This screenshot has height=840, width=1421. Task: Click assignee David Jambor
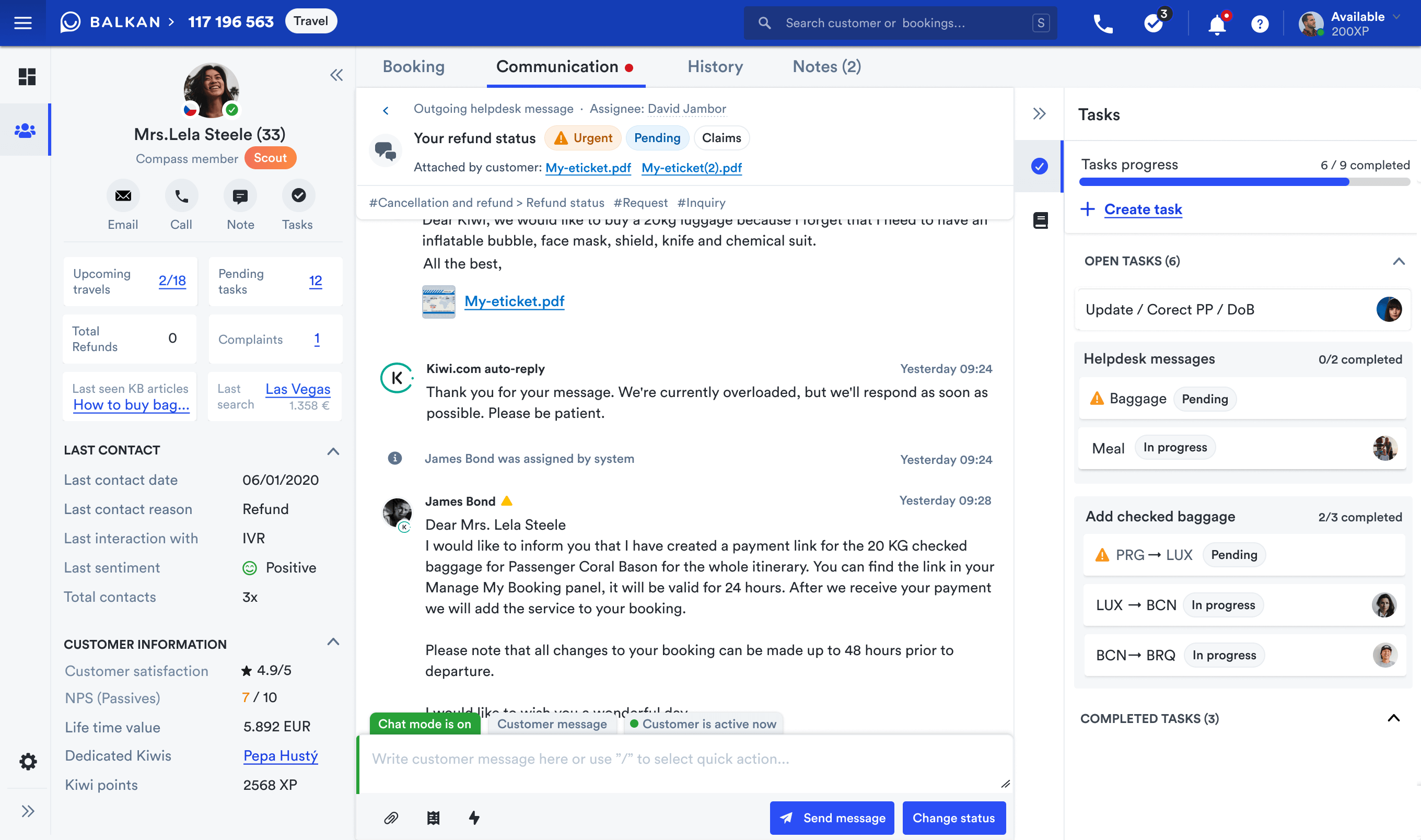tap(686, 109)
